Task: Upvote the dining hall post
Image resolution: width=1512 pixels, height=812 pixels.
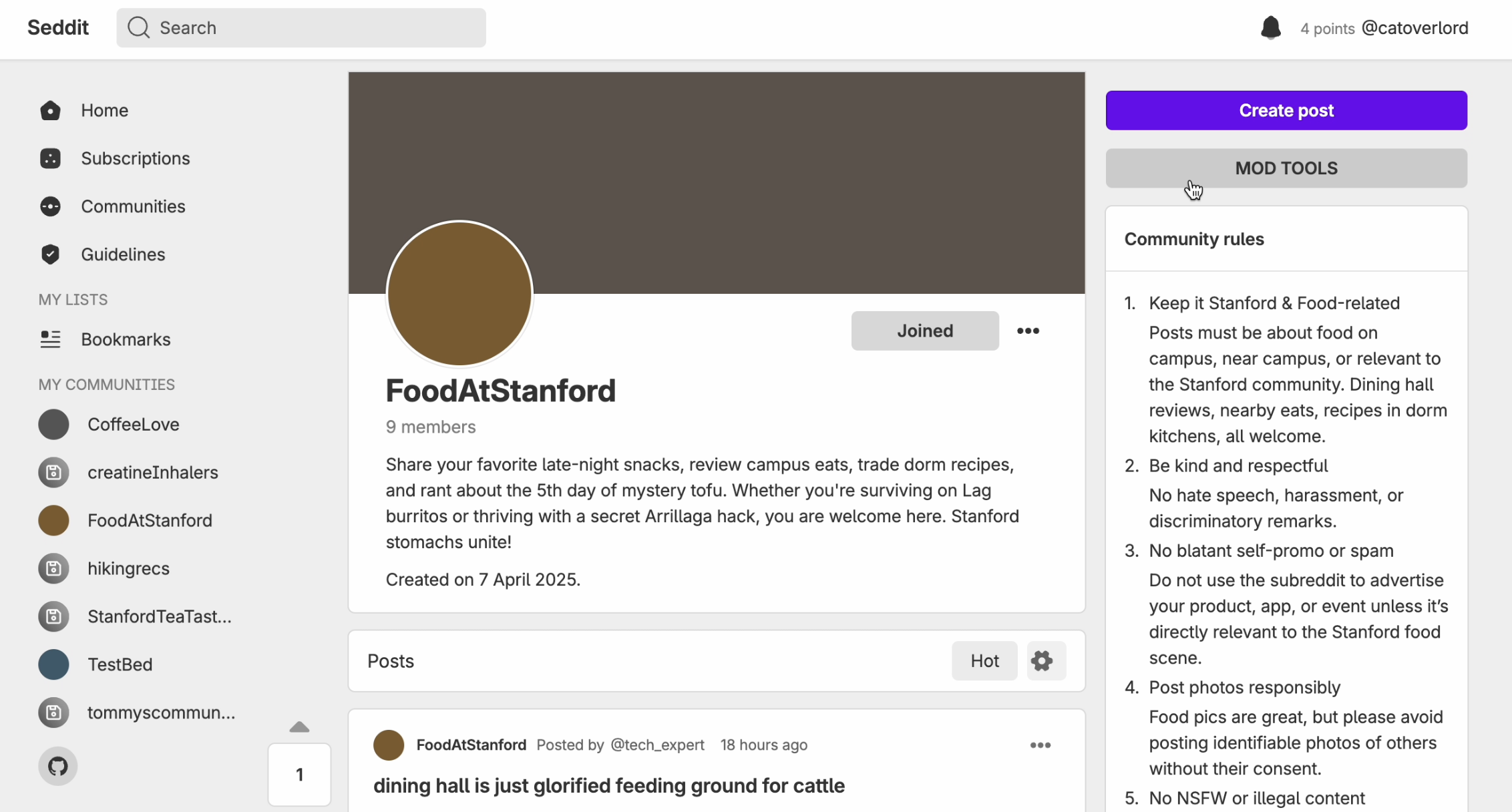Action: [299, 727]
